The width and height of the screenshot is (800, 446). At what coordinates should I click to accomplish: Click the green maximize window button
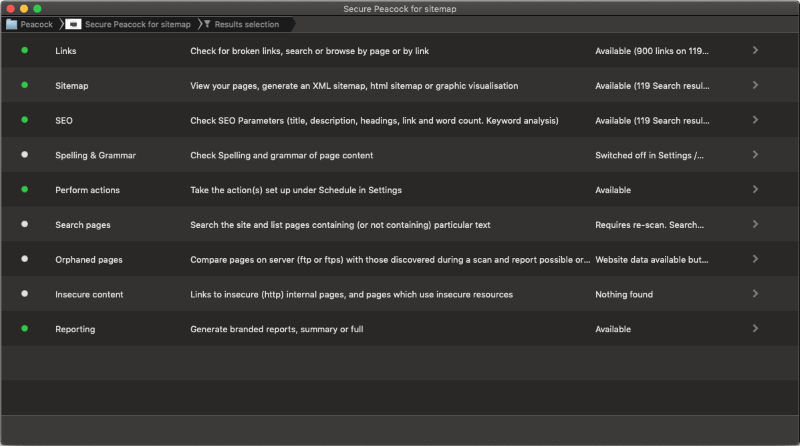pos(37,8)
